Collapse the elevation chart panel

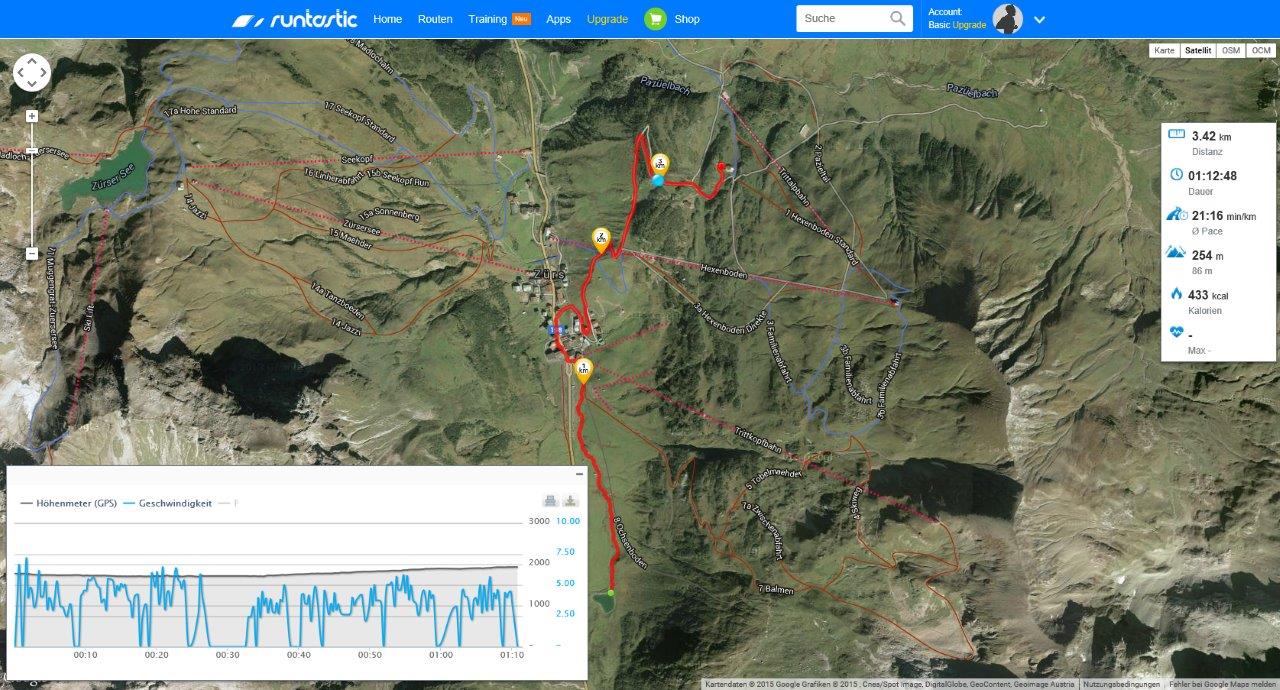pos(579,473)
